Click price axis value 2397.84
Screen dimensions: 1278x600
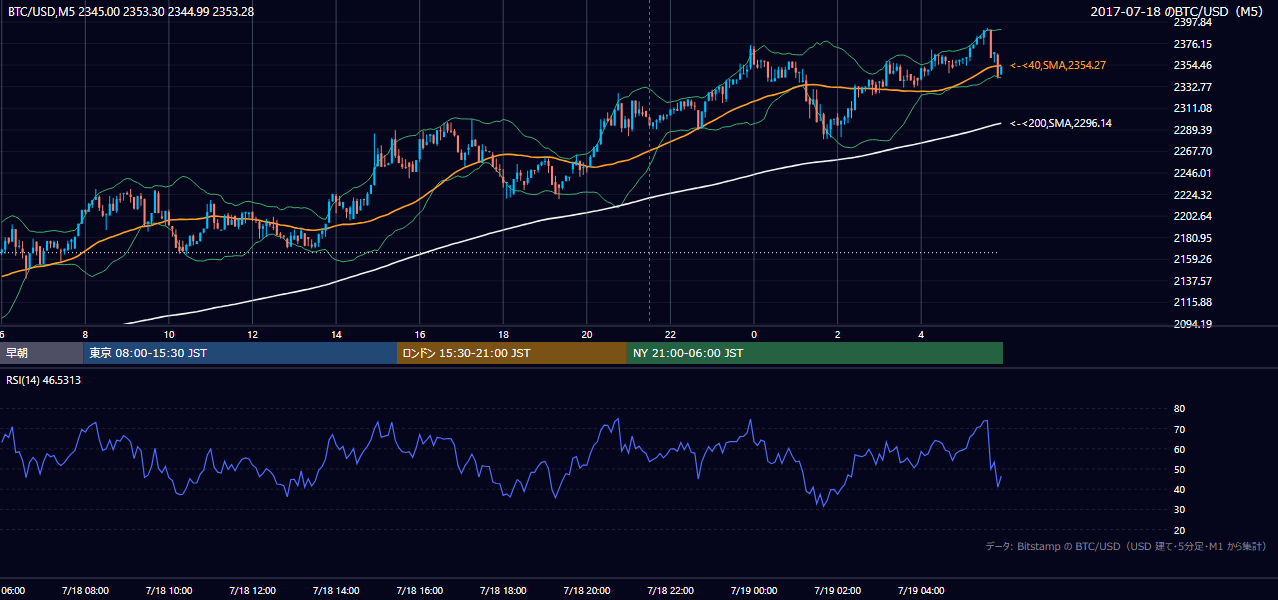click(1192, 22)
